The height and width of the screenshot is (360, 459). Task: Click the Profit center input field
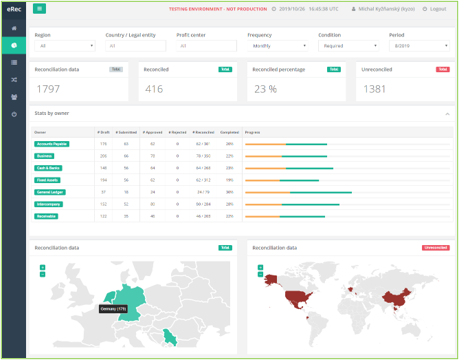[x=206, y=46]
